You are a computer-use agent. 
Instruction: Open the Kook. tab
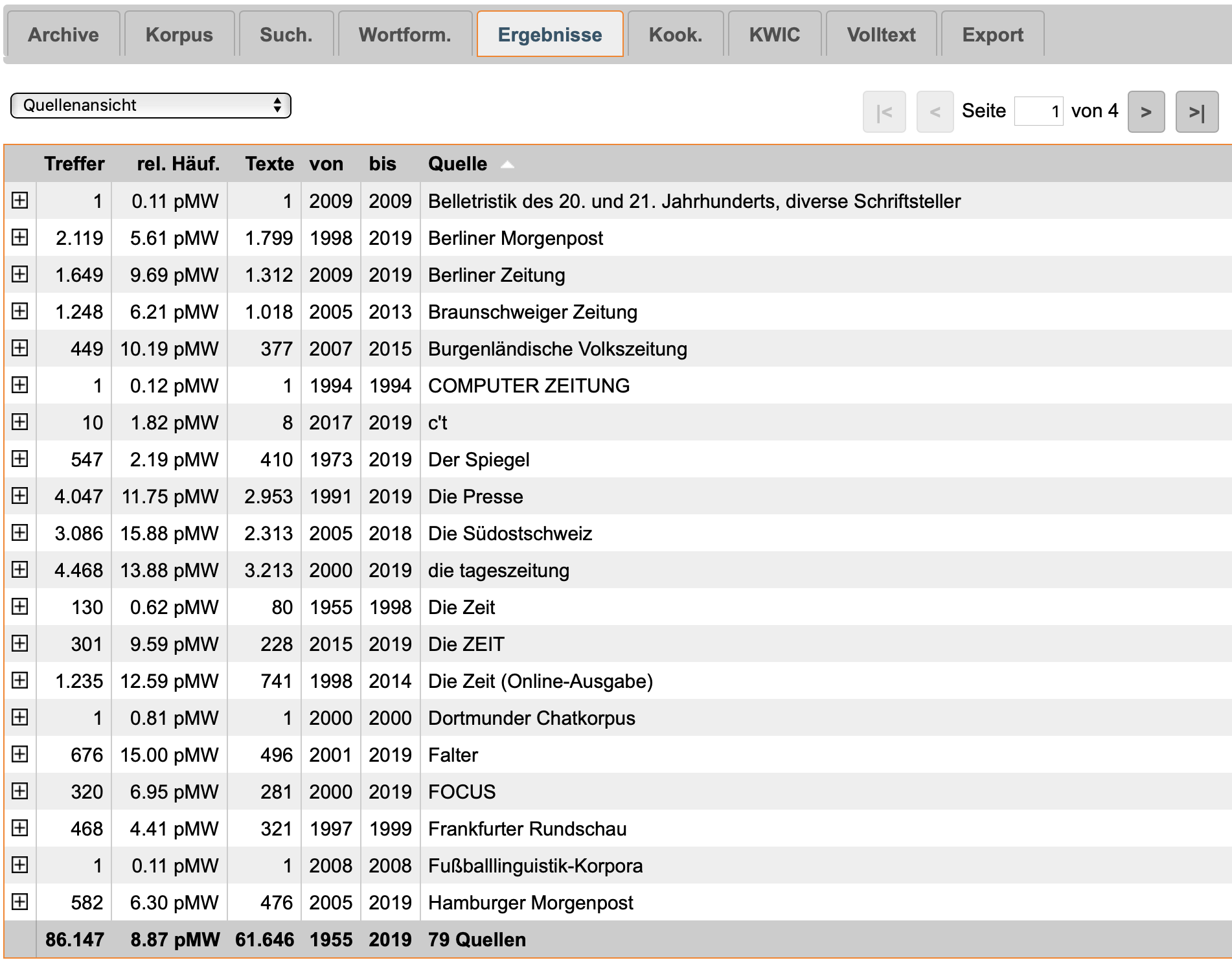pyautogui.click(x=676, y=34)
